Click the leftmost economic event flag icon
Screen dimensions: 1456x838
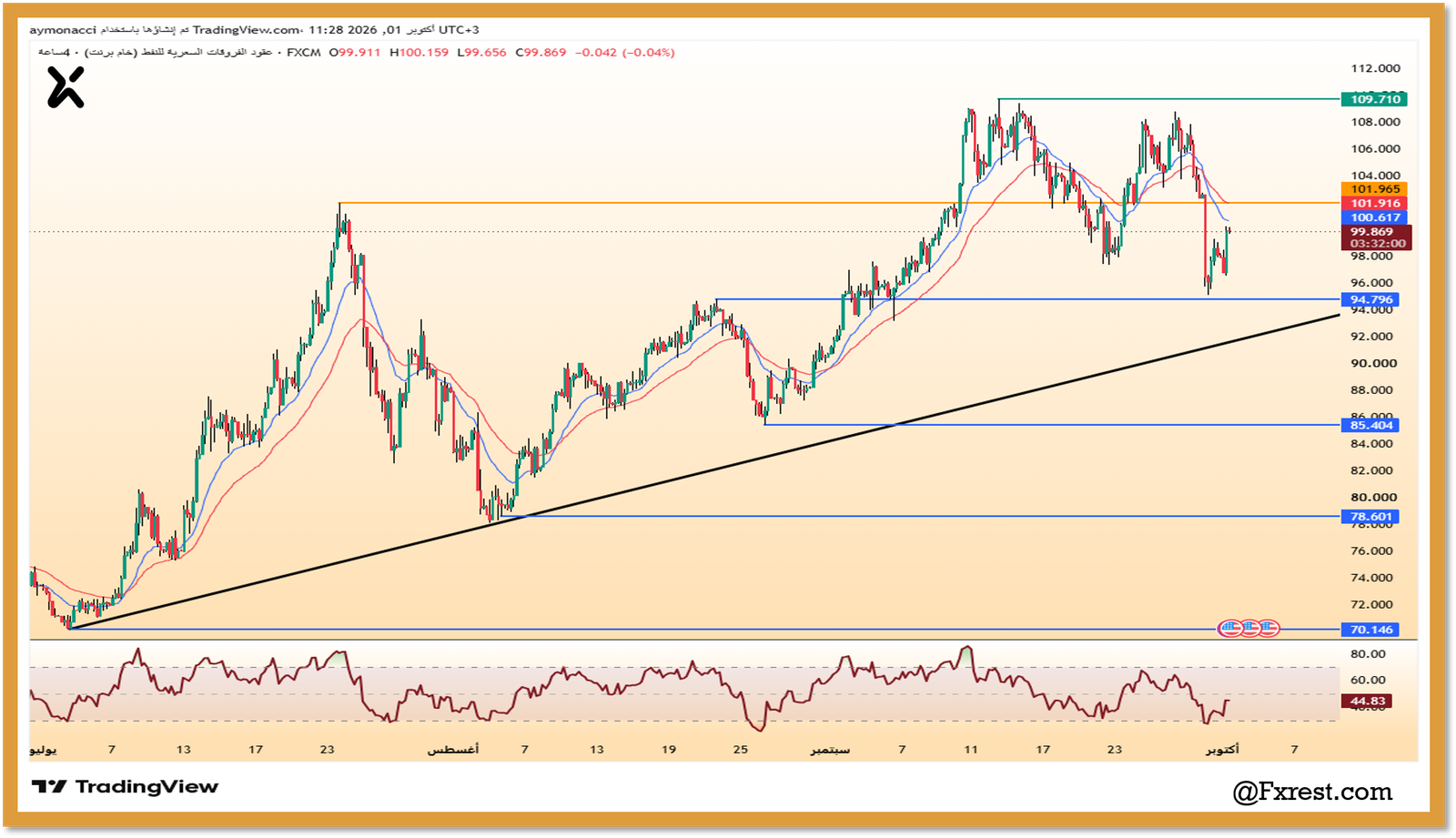tap(1230, 628)
